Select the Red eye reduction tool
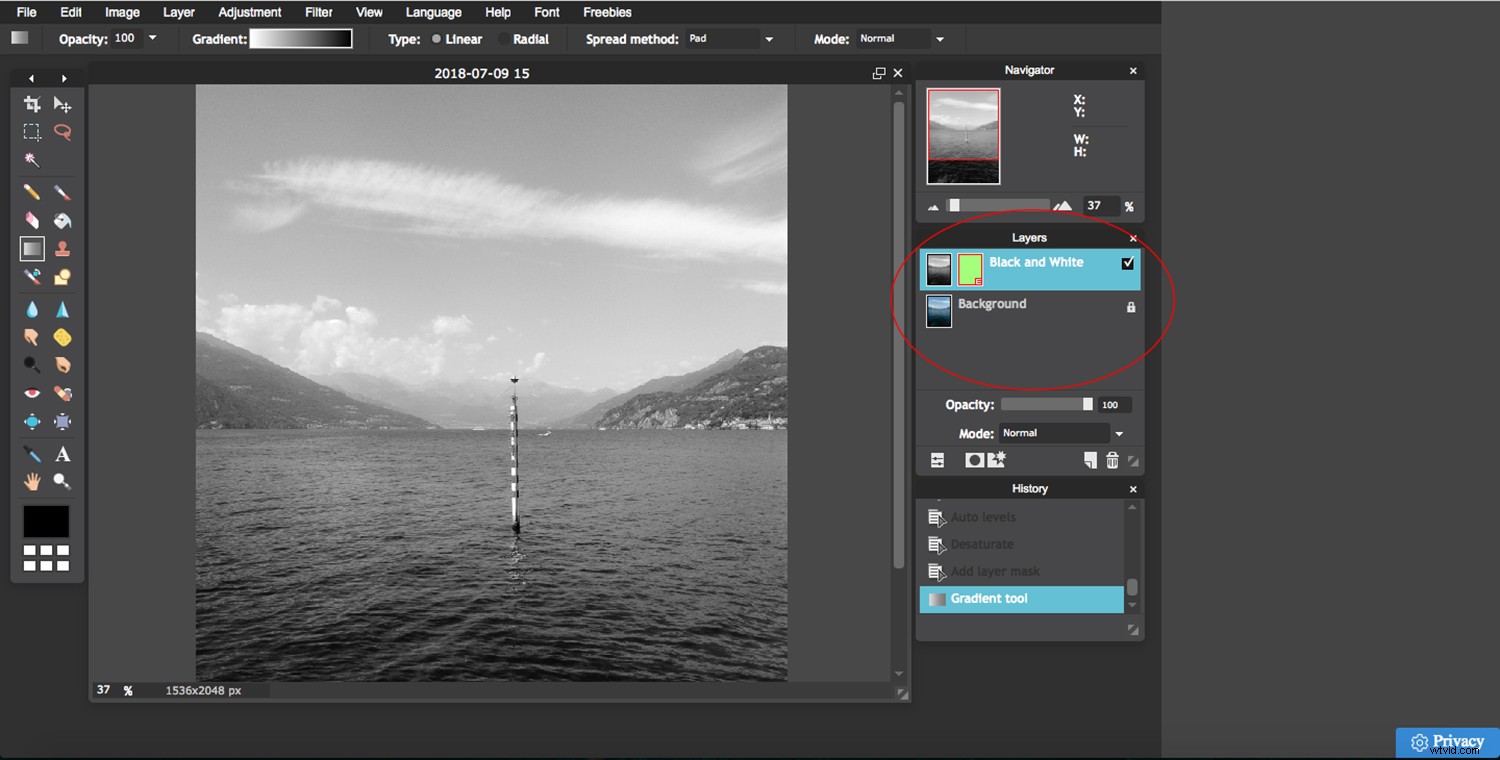This screenshot has height=760, width=1500. click(32, 393)
